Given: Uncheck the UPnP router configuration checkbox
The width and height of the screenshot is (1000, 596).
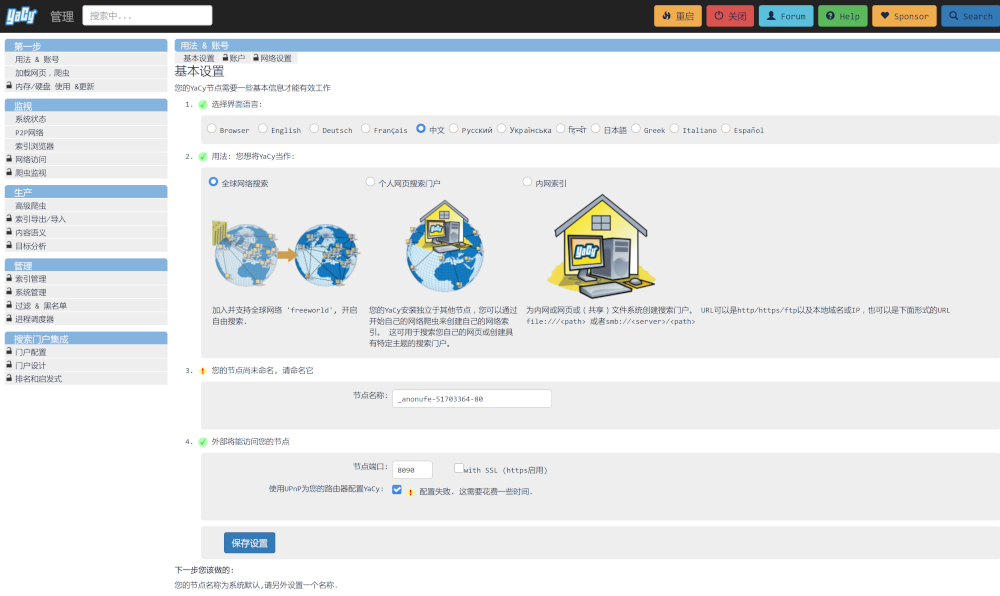Looking at the screenshot, I should pos(397,490).
